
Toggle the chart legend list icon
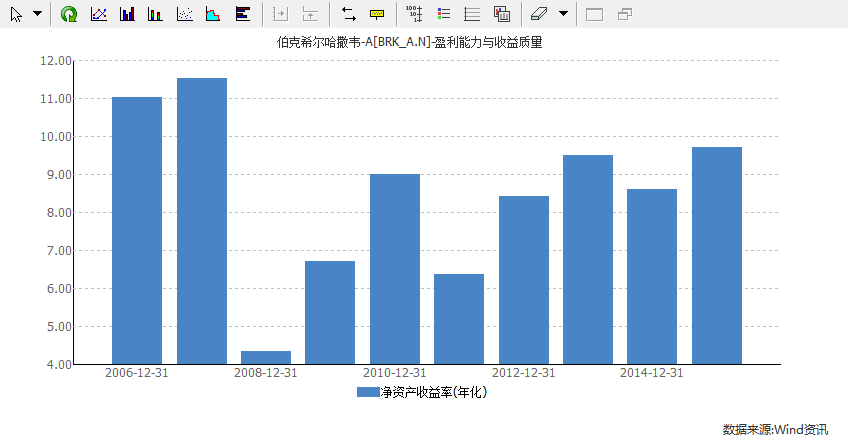[x=444, y=14]
